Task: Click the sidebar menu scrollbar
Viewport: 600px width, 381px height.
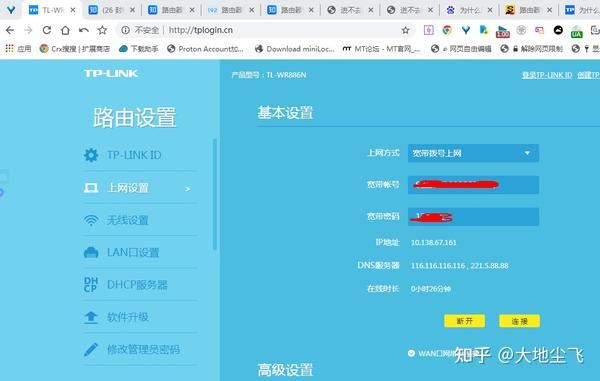Action: (215, 194)
